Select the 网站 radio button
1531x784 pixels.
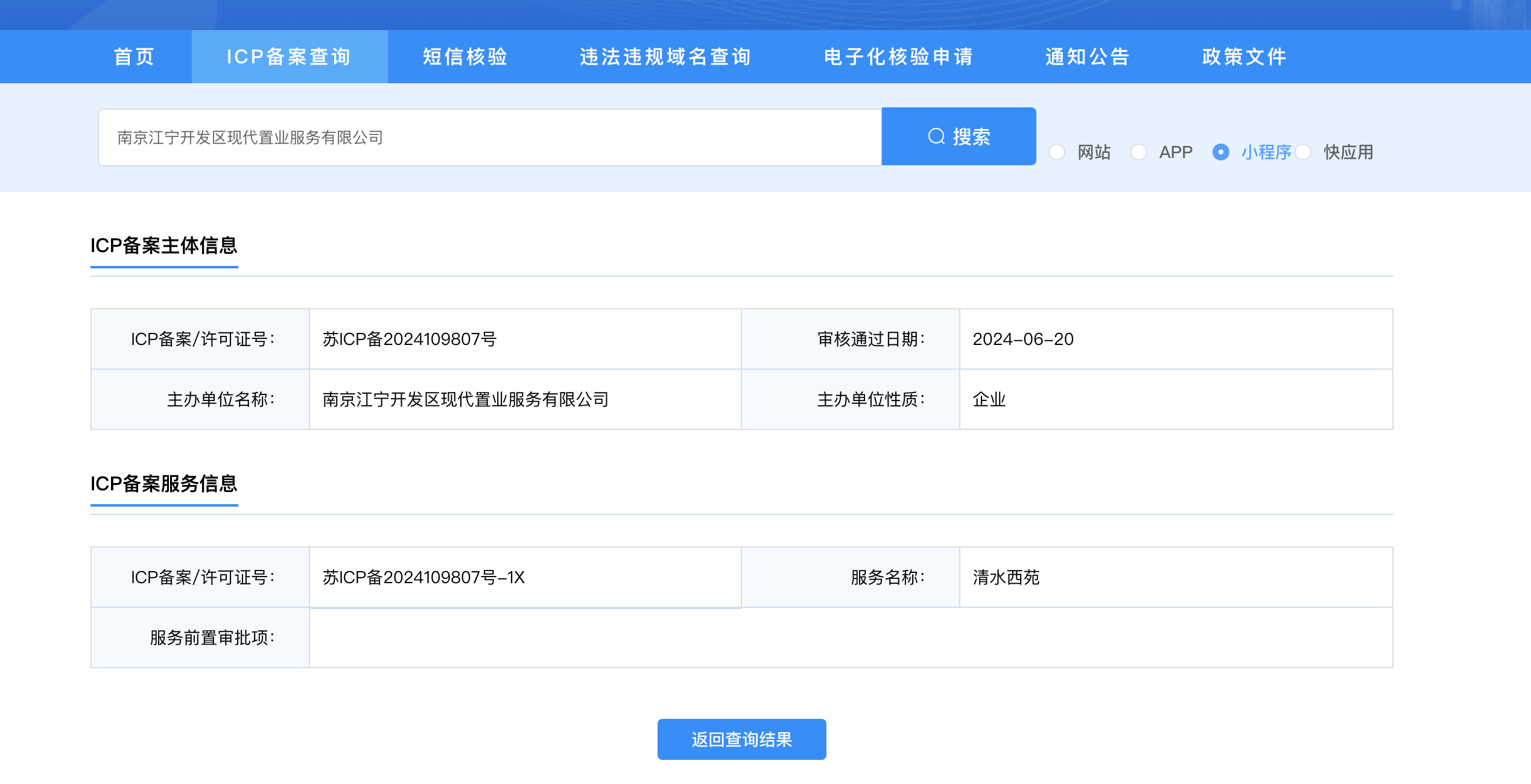[1057, 152]
